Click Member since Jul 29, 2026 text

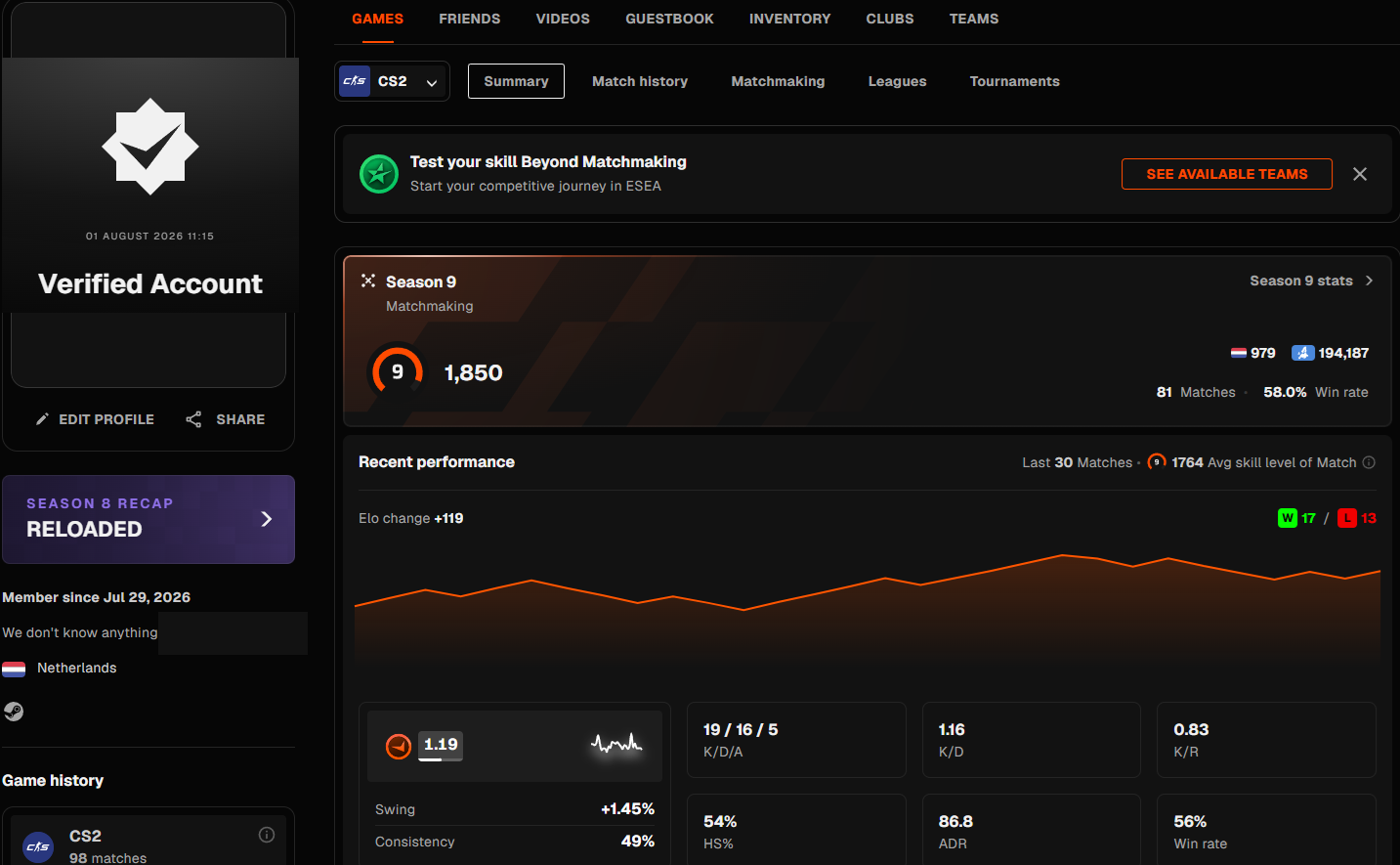point(96,597)
